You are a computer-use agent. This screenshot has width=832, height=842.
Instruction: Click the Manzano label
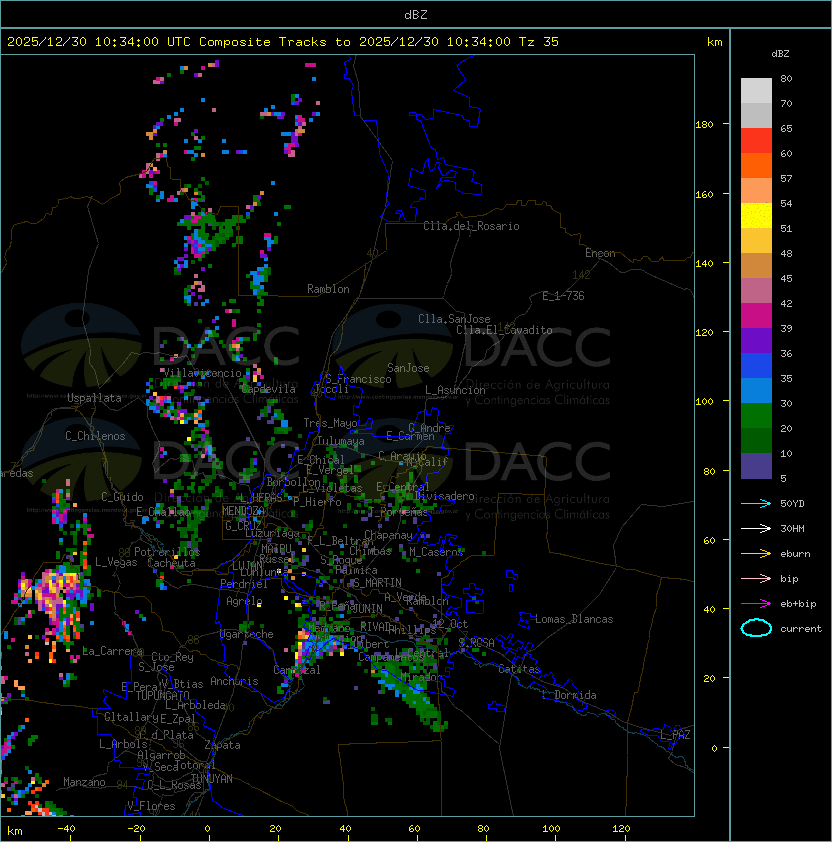pos(84,782)
